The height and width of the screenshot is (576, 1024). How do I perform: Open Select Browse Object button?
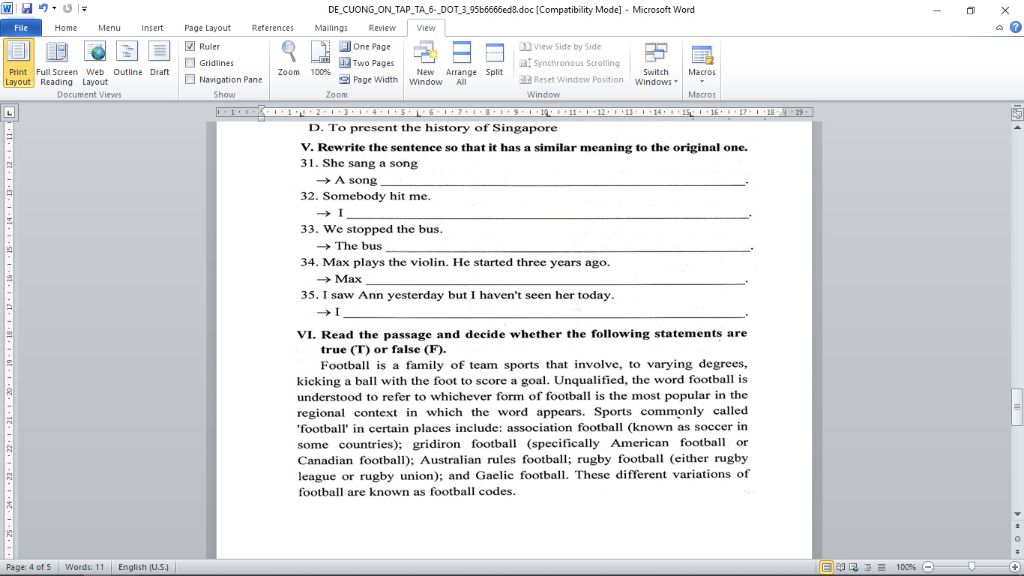[1017, 539]
